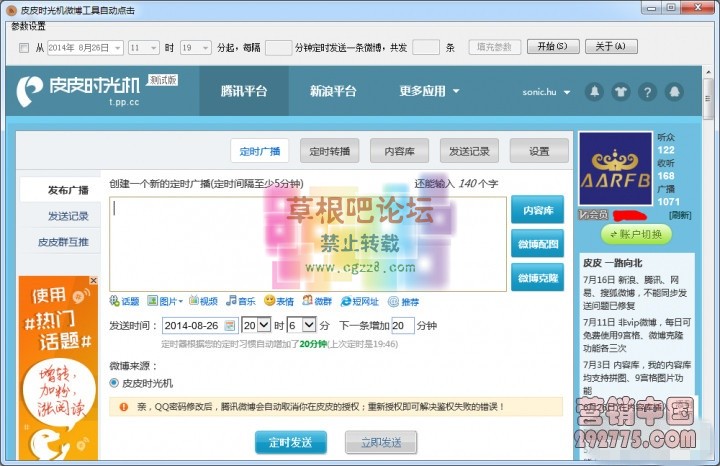Open the help question mark icon
This screenshot has height=466, width=720.
tap(647, 92)
